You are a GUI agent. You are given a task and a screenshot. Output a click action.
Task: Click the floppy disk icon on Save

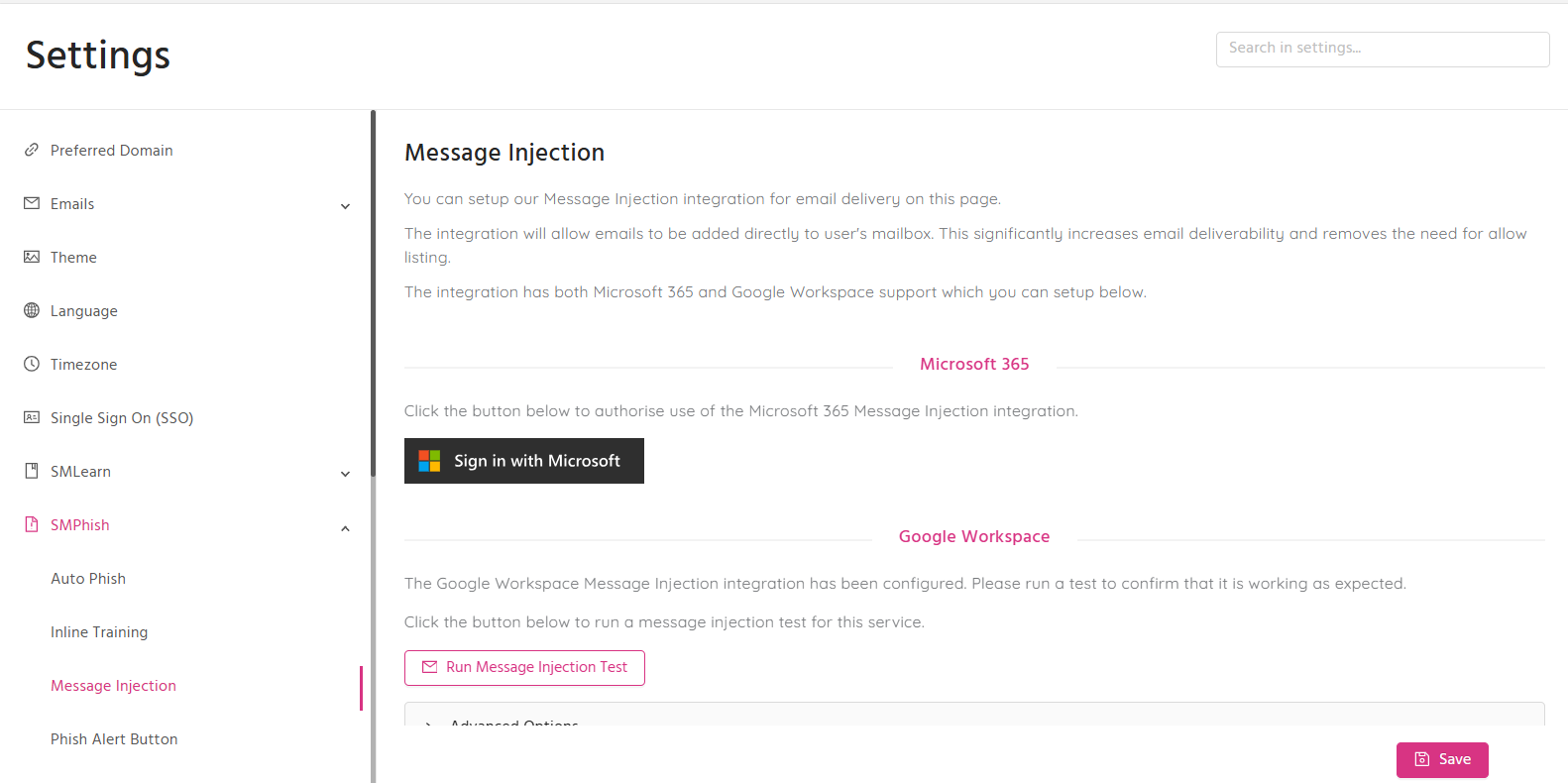pyautogui.click(x=1422, y=759)
